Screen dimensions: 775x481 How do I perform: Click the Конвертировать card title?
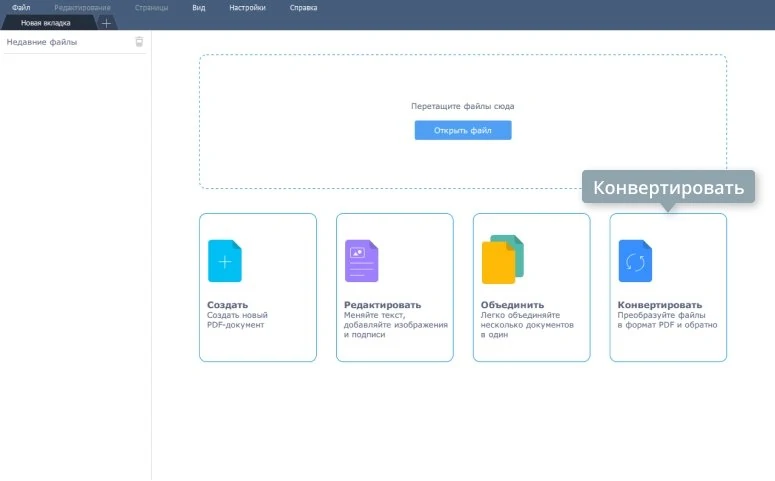coord(660,305)
